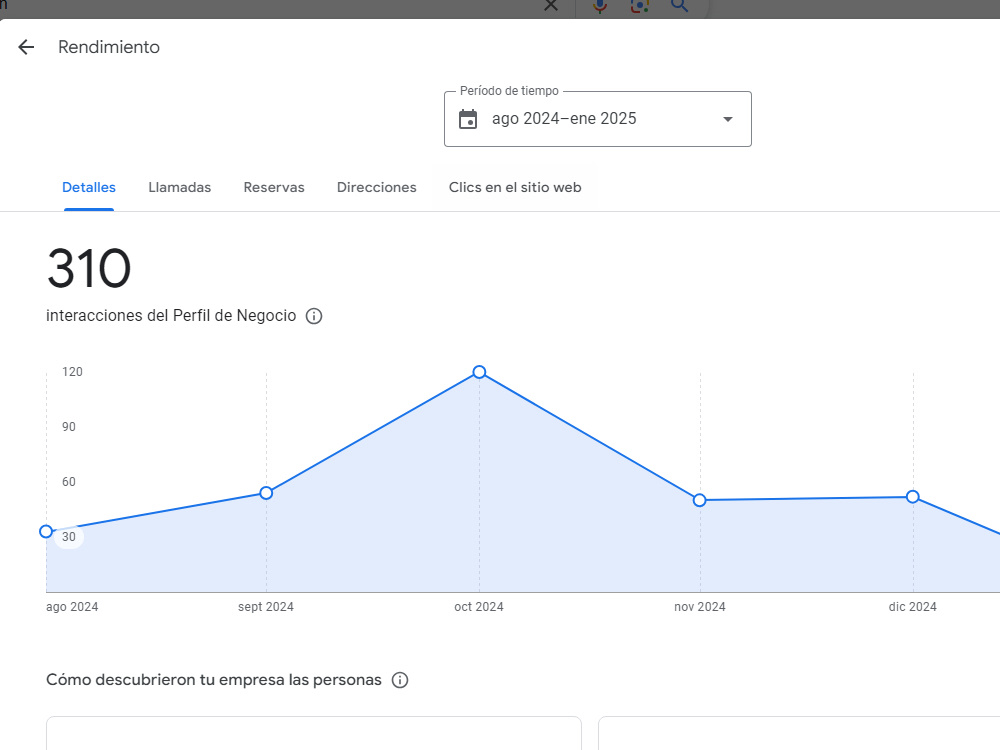Click the nov 2024 axis label

(x=700, y=607)
